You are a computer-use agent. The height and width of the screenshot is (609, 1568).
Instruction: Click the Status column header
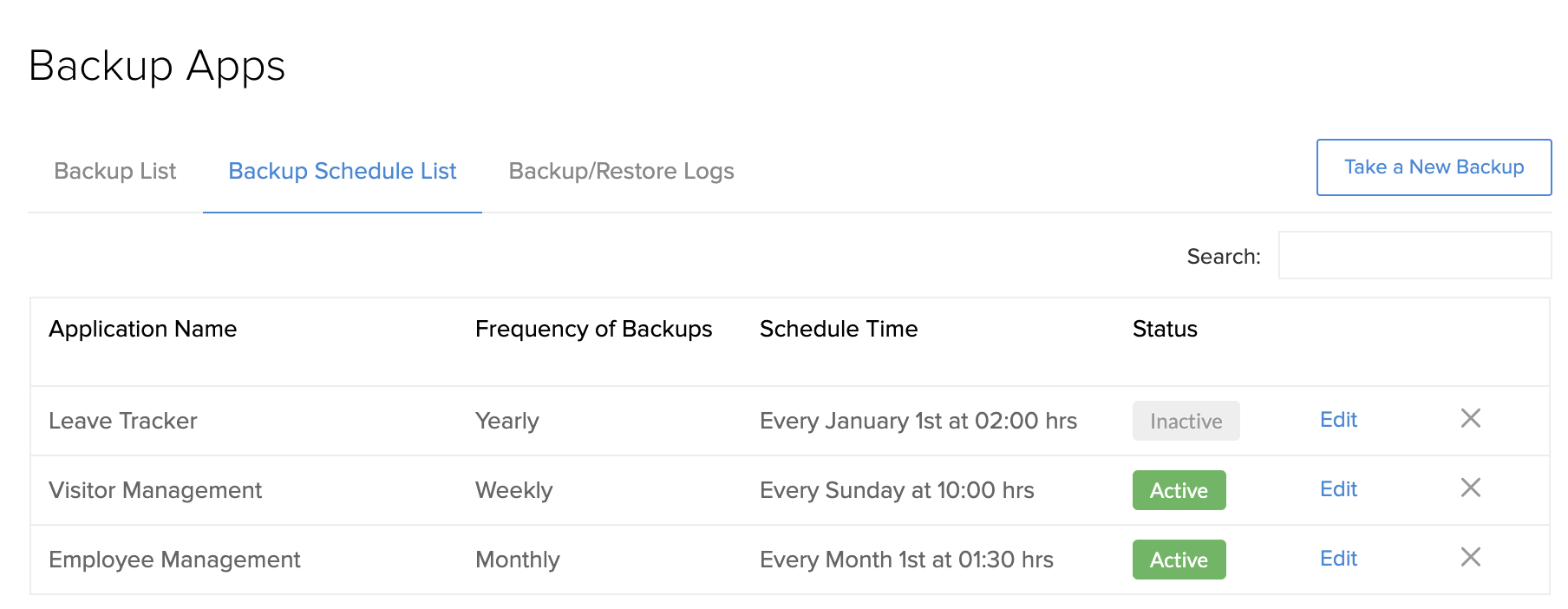[x=1164, y=329]
